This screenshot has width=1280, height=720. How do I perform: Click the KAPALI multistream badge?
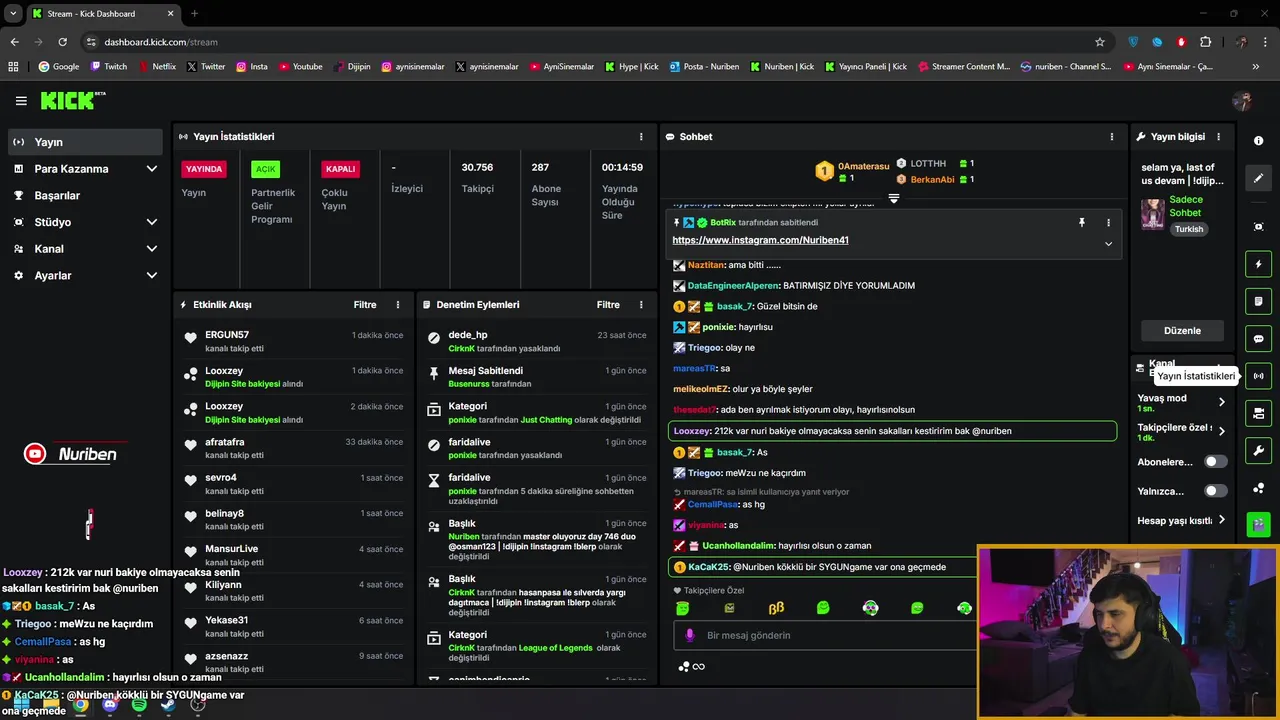point(340,169)
